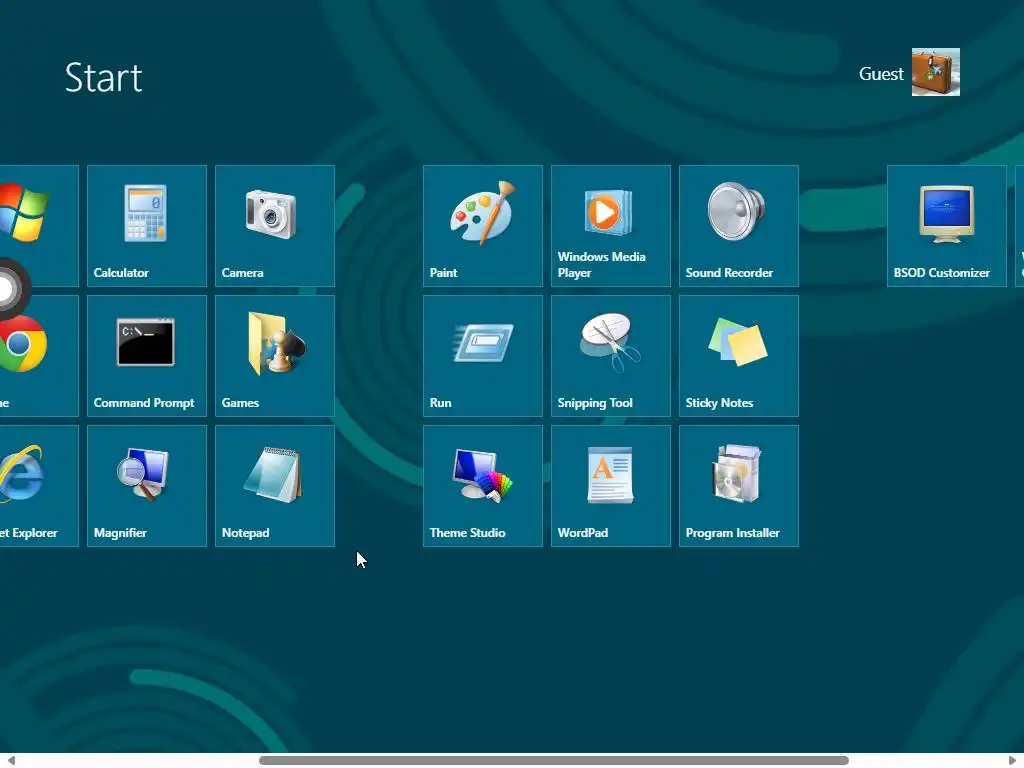1024x768 pixels.
Task: Open BSOD Customizer tile
Action: (946, 226)
